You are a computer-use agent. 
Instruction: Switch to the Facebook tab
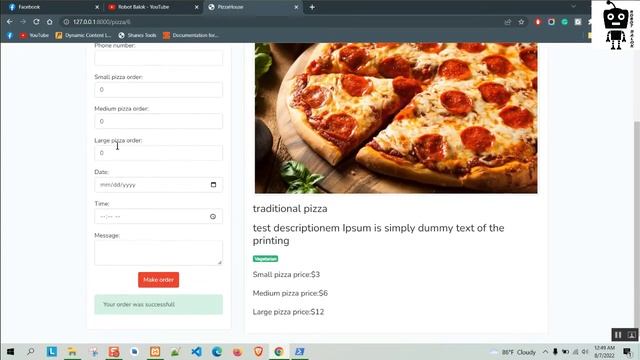click(54, 7)
